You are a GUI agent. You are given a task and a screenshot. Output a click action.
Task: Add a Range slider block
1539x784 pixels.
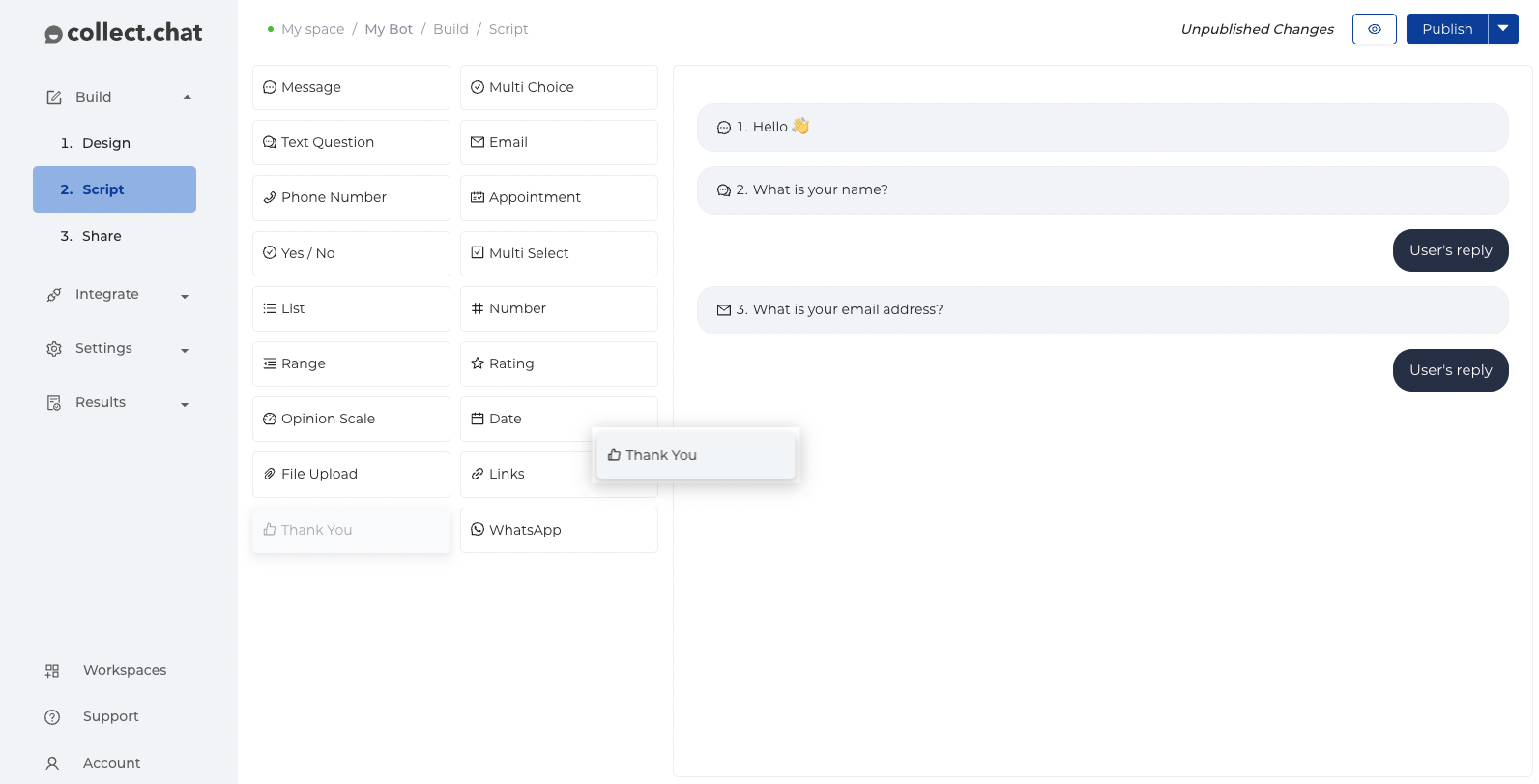(351, 363)
